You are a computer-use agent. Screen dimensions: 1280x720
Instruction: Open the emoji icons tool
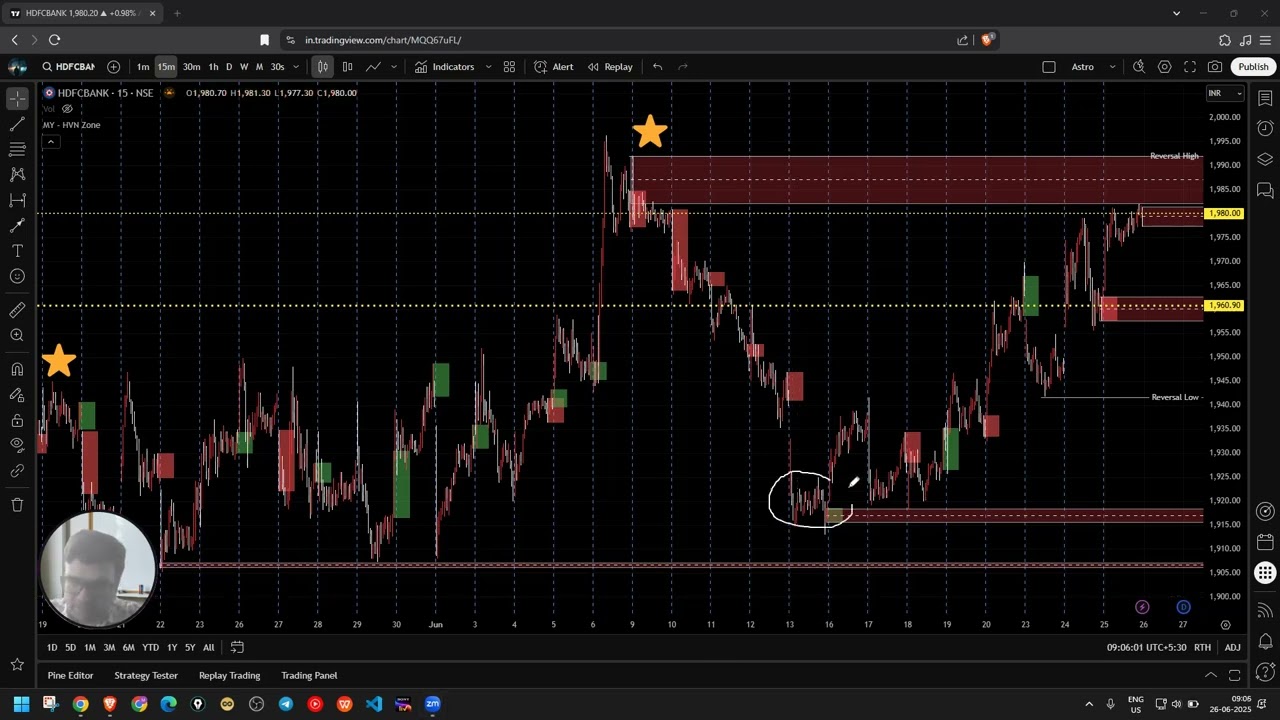(17, 276)
